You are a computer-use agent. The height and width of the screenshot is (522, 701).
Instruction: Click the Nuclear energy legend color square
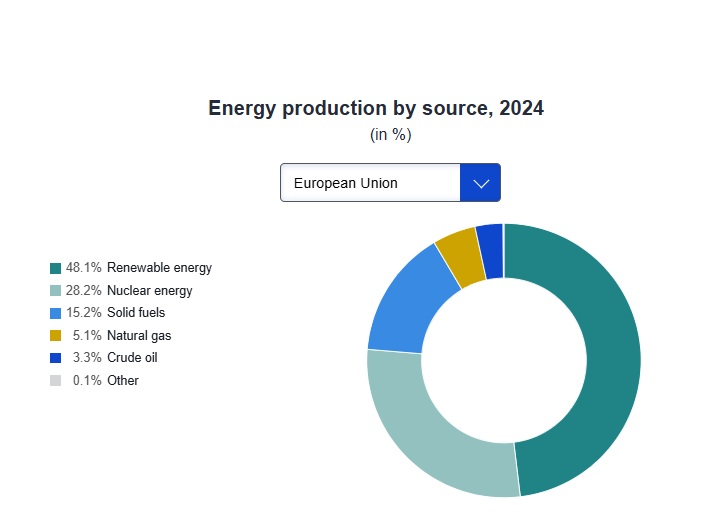[x=56, y=291]
